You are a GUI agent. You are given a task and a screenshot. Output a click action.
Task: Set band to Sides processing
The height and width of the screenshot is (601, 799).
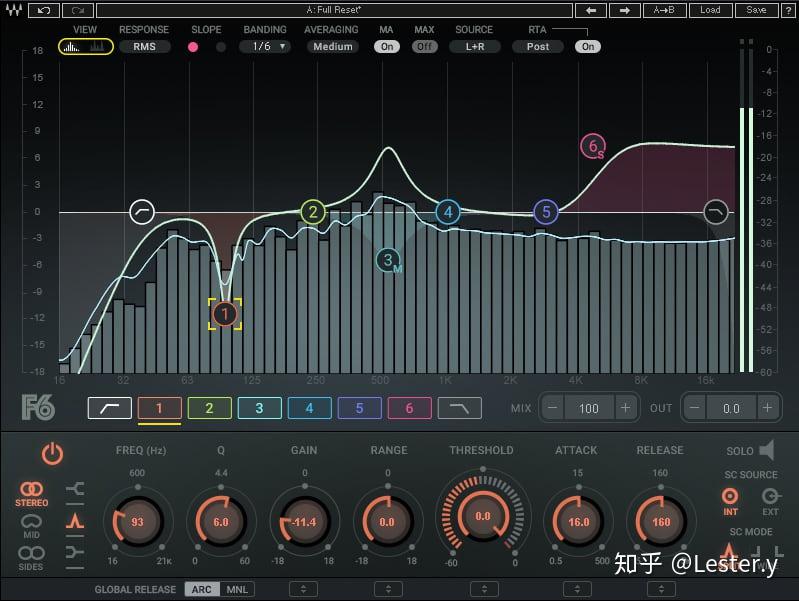coord(31,558)
